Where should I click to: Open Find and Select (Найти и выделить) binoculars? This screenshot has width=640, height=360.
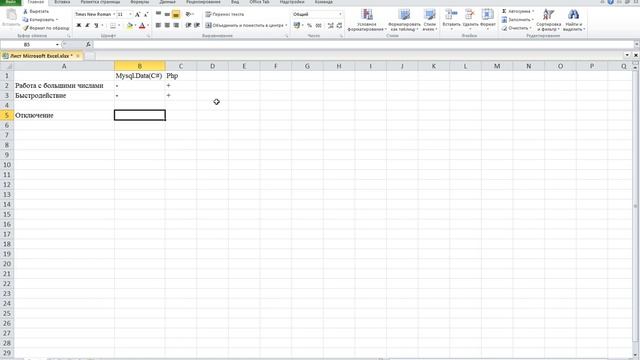[x=573, y=20]
